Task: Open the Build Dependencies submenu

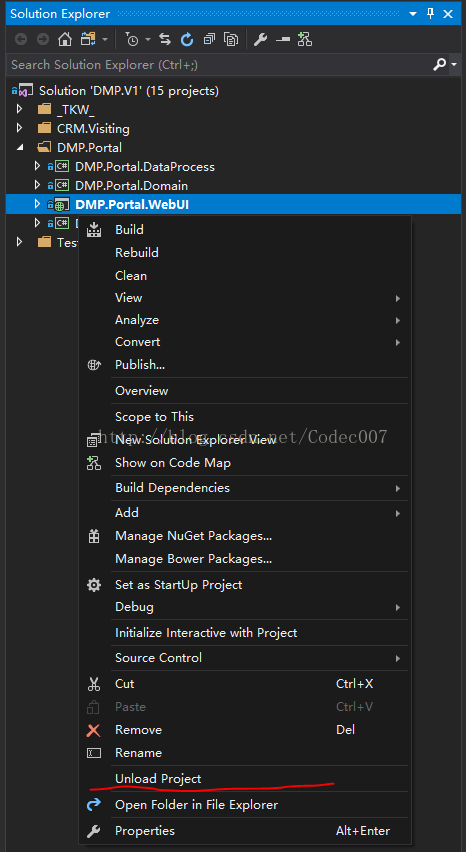Action: click(244, 488)
